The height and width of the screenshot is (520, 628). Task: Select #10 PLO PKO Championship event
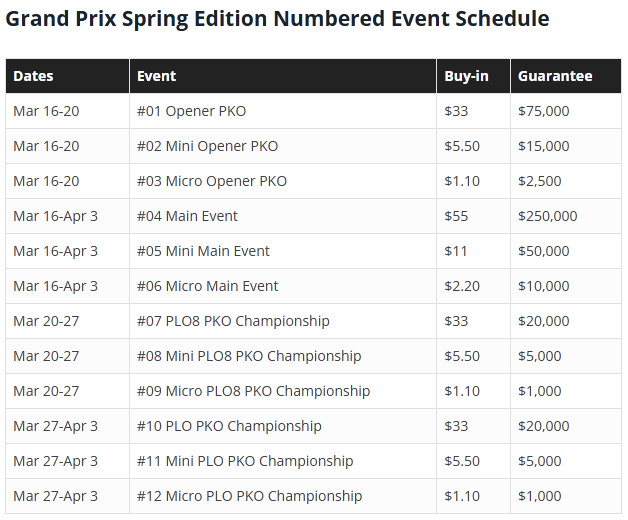229,426
